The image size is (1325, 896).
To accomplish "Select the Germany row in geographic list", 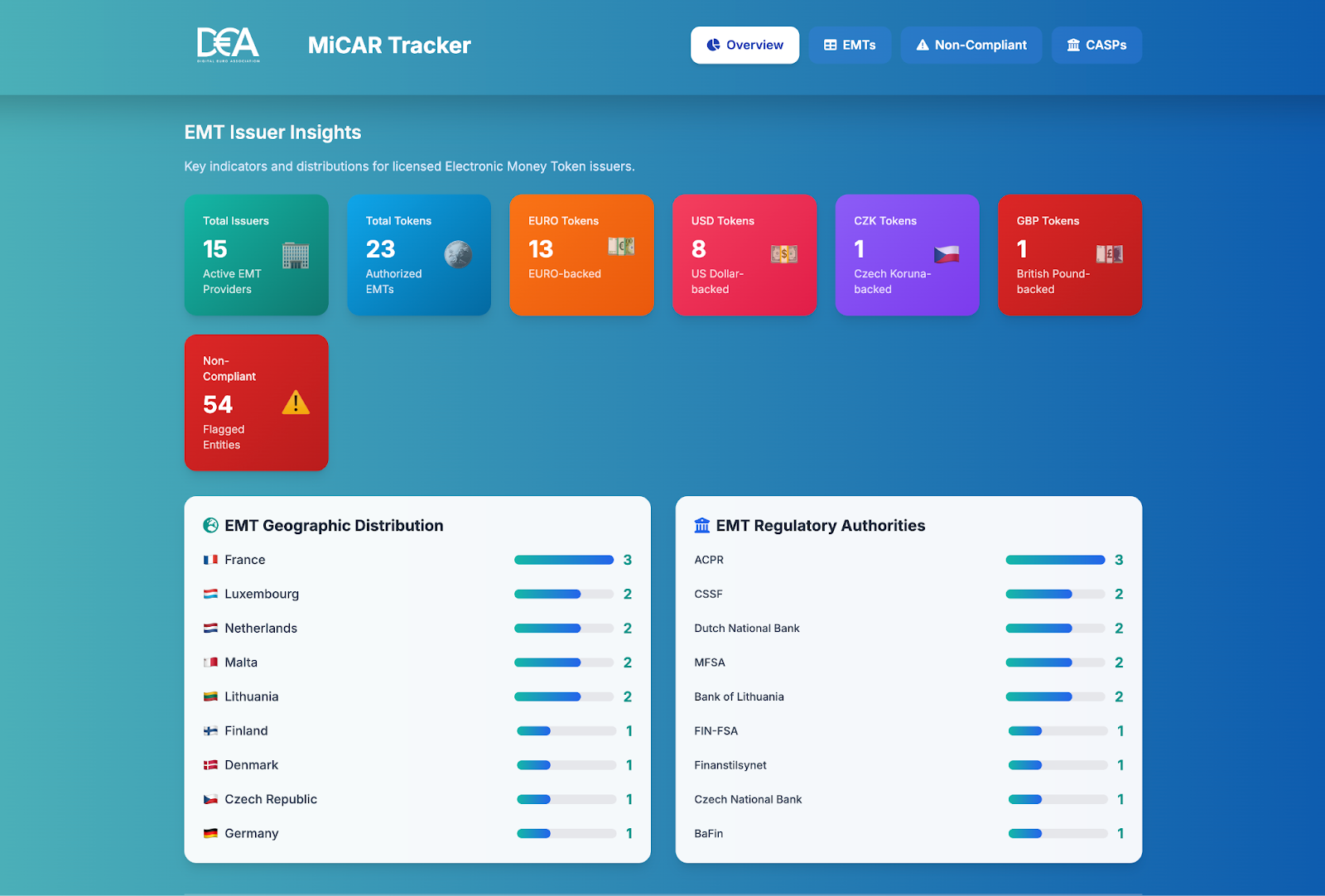I will [x=252, y=833].
